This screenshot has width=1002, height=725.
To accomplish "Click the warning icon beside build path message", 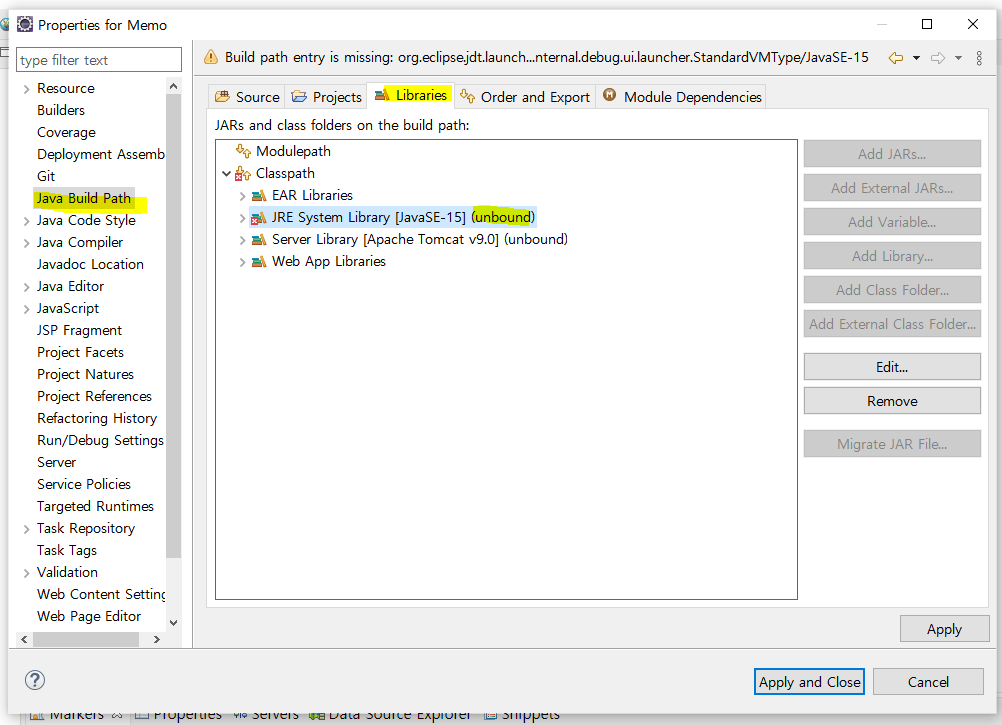I will click(x=211, y=57).
